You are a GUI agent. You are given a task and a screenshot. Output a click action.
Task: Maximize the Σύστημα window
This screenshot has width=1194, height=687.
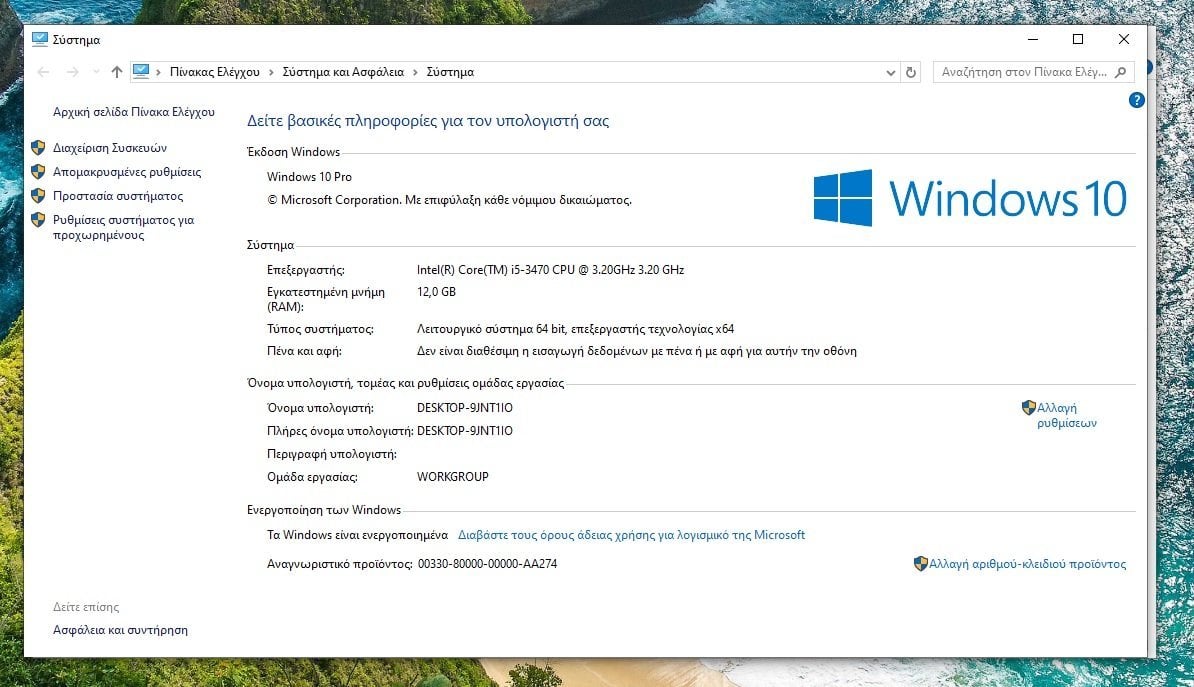point(1077,40)
